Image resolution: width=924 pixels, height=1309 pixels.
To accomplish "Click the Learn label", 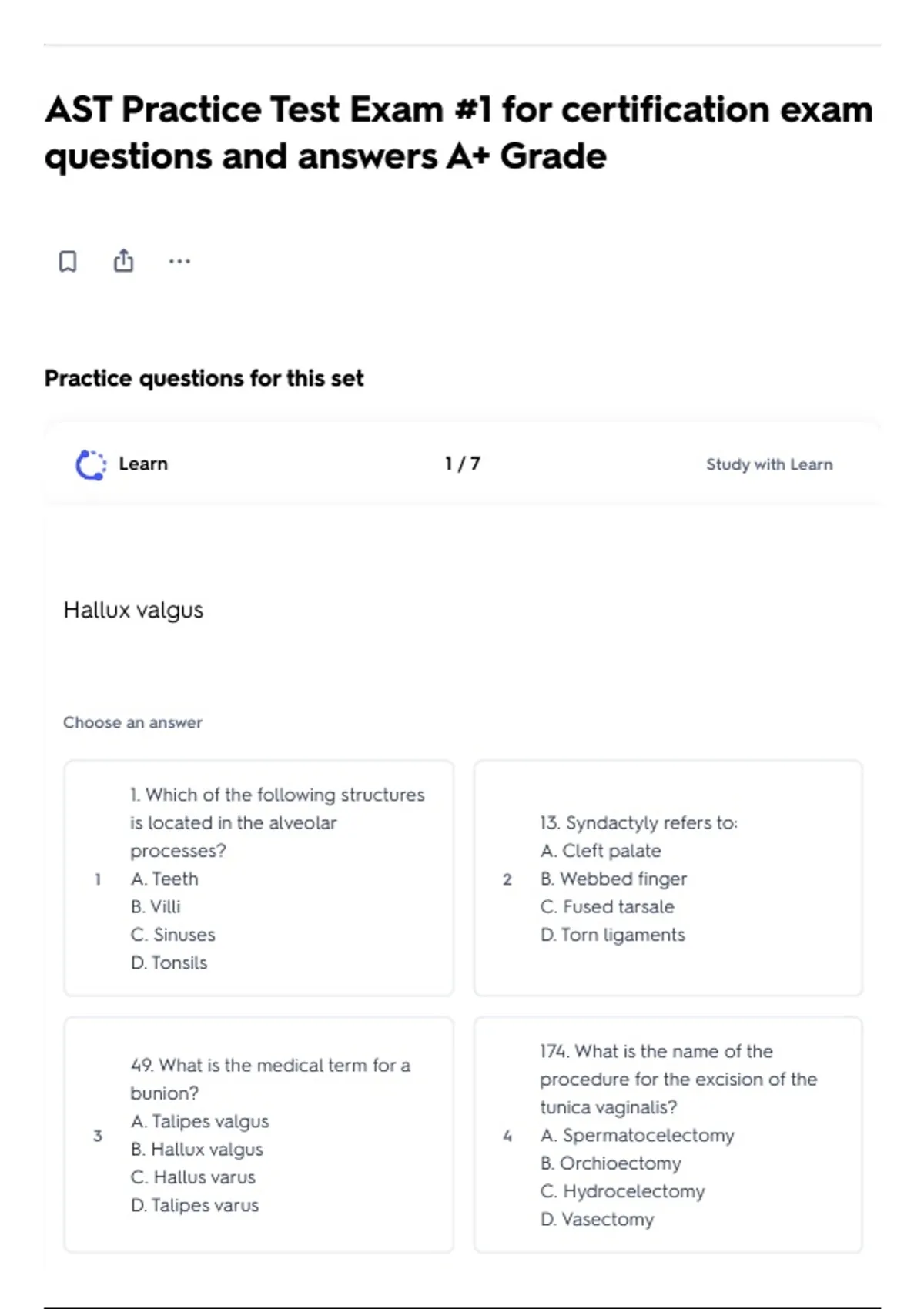I will coord(143,464).
